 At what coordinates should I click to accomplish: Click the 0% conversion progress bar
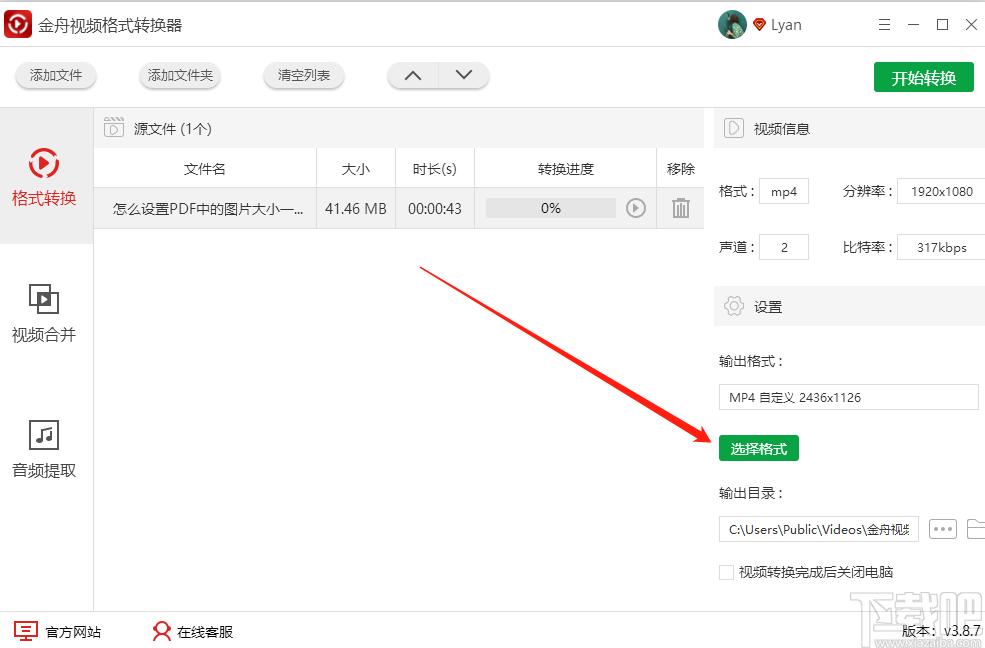(550, 208)
